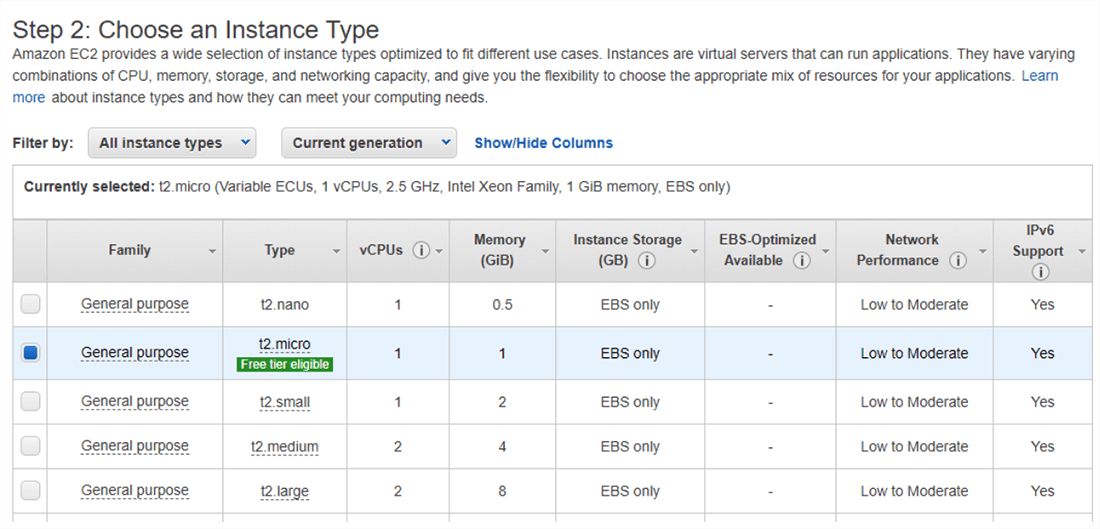
Task: Click General purpose in the t2.micro row
Action: click(x=135, y=353)
